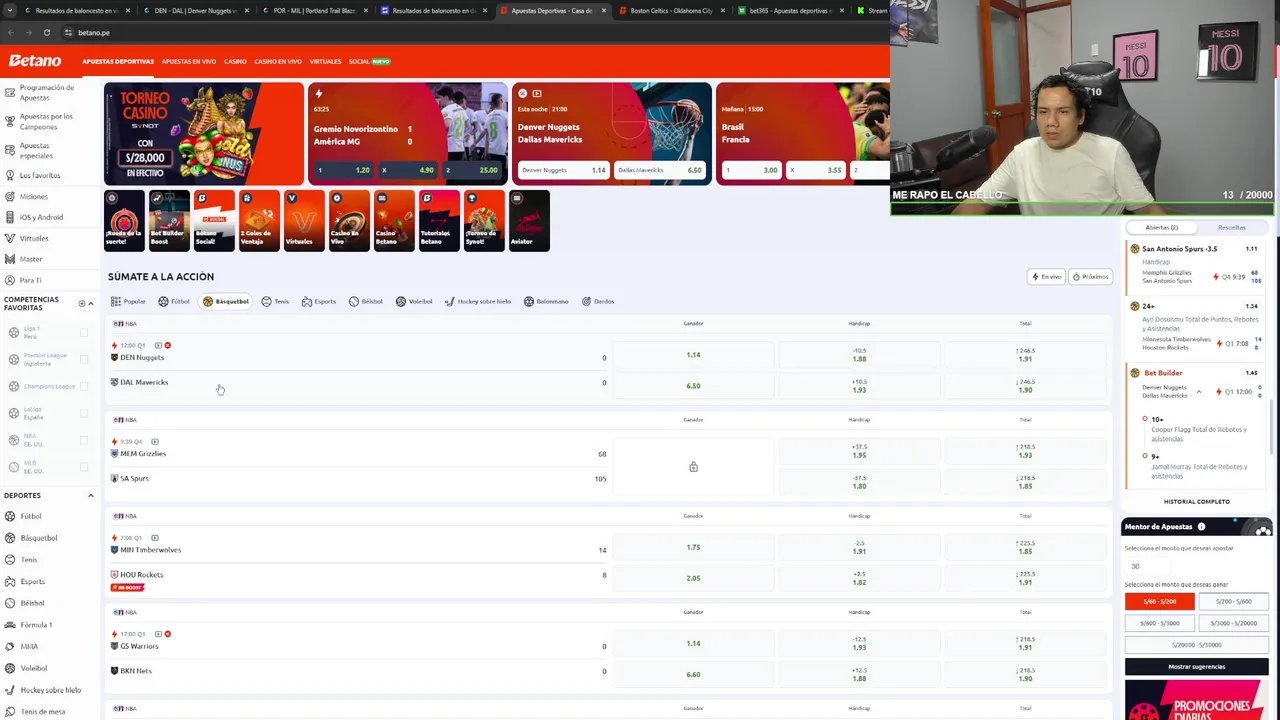The height and width of the screenshot is (720, 1280).
Task: Open Mentor de Apuestas info icon
Action: pyautogui.click(x=1201, y=527)
